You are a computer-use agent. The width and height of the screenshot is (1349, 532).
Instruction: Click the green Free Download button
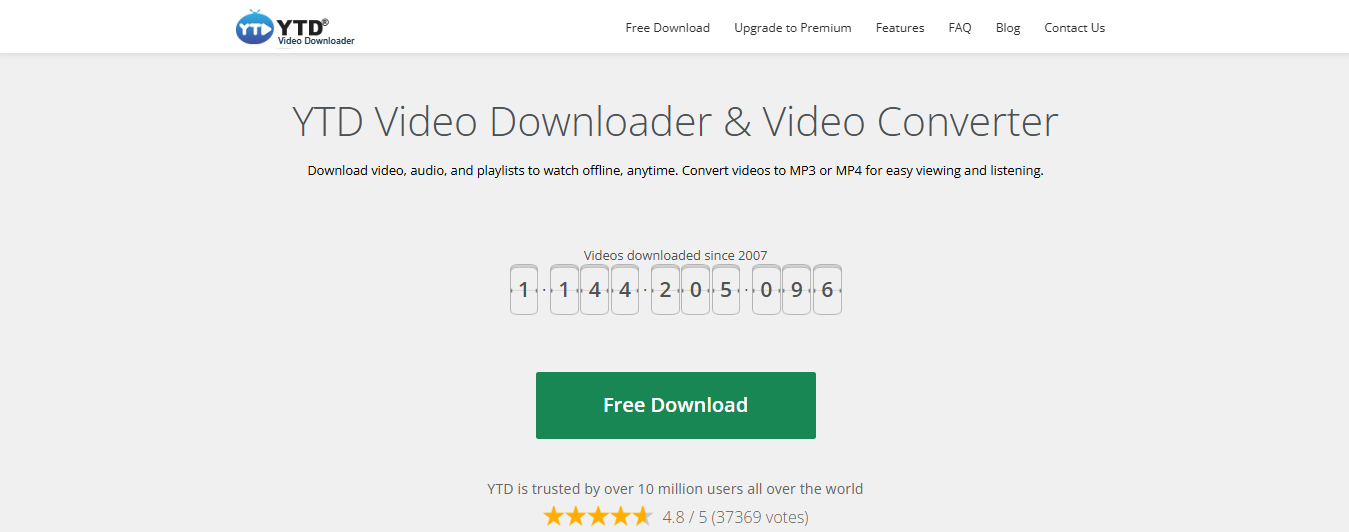point(676,405)
